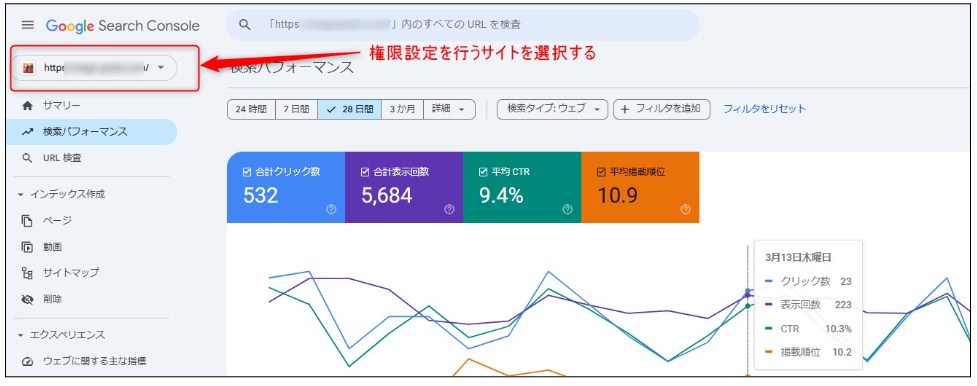
Task: Click the フィルタをリセット link
Action: [765, 109]
